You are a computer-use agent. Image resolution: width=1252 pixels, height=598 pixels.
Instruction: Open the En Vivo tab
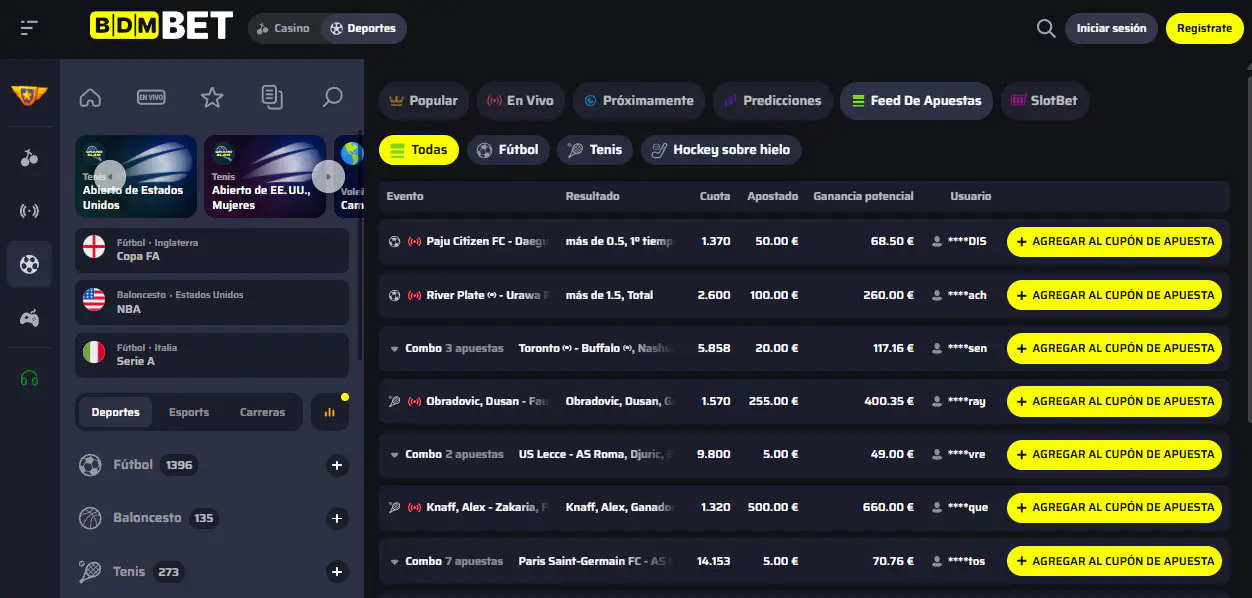pyautogui.click(x=520, y=101)
